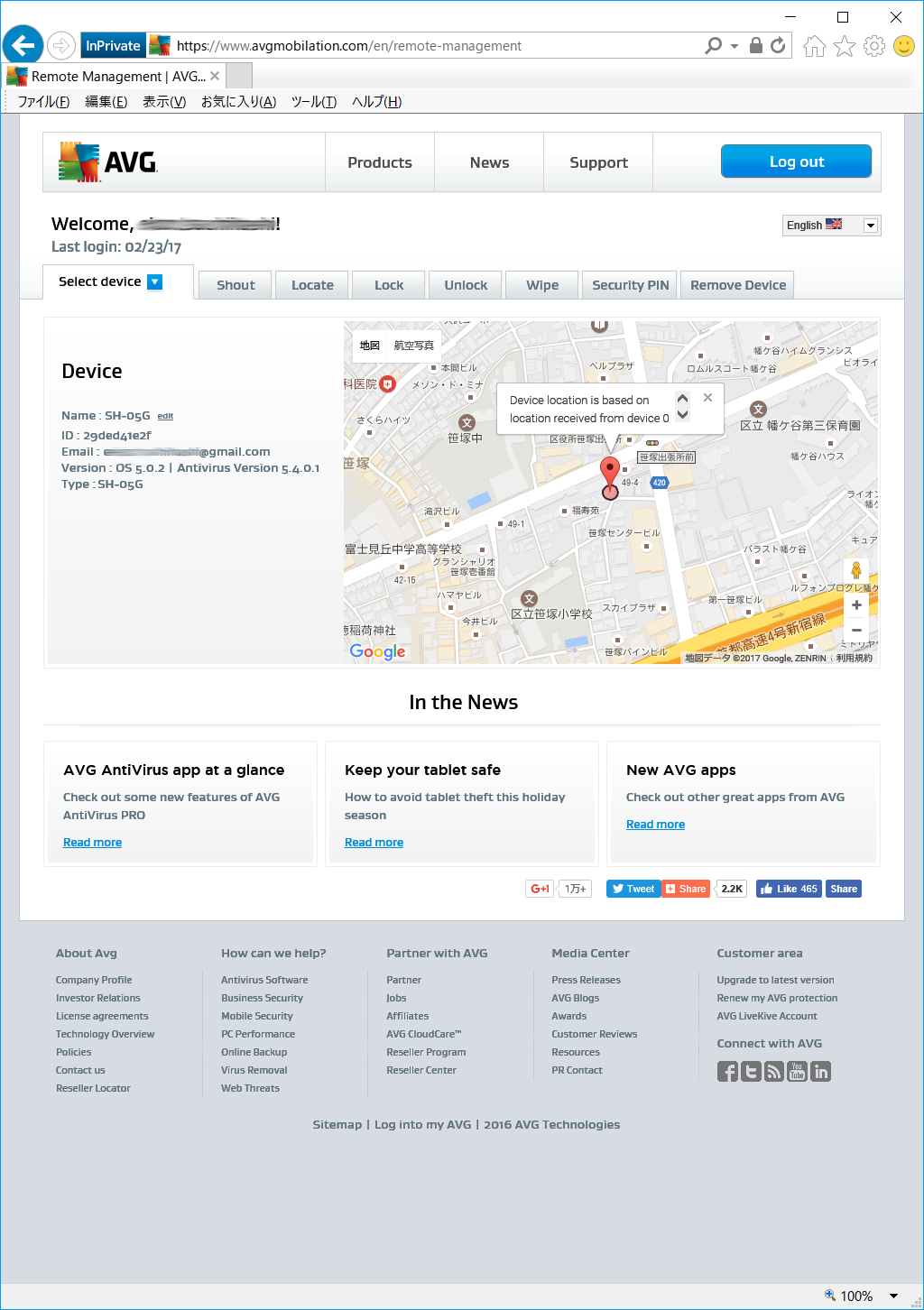Open the お気に入り(A) menu
This screenshot has width=924, height=1310.
[x=238, y=102]
